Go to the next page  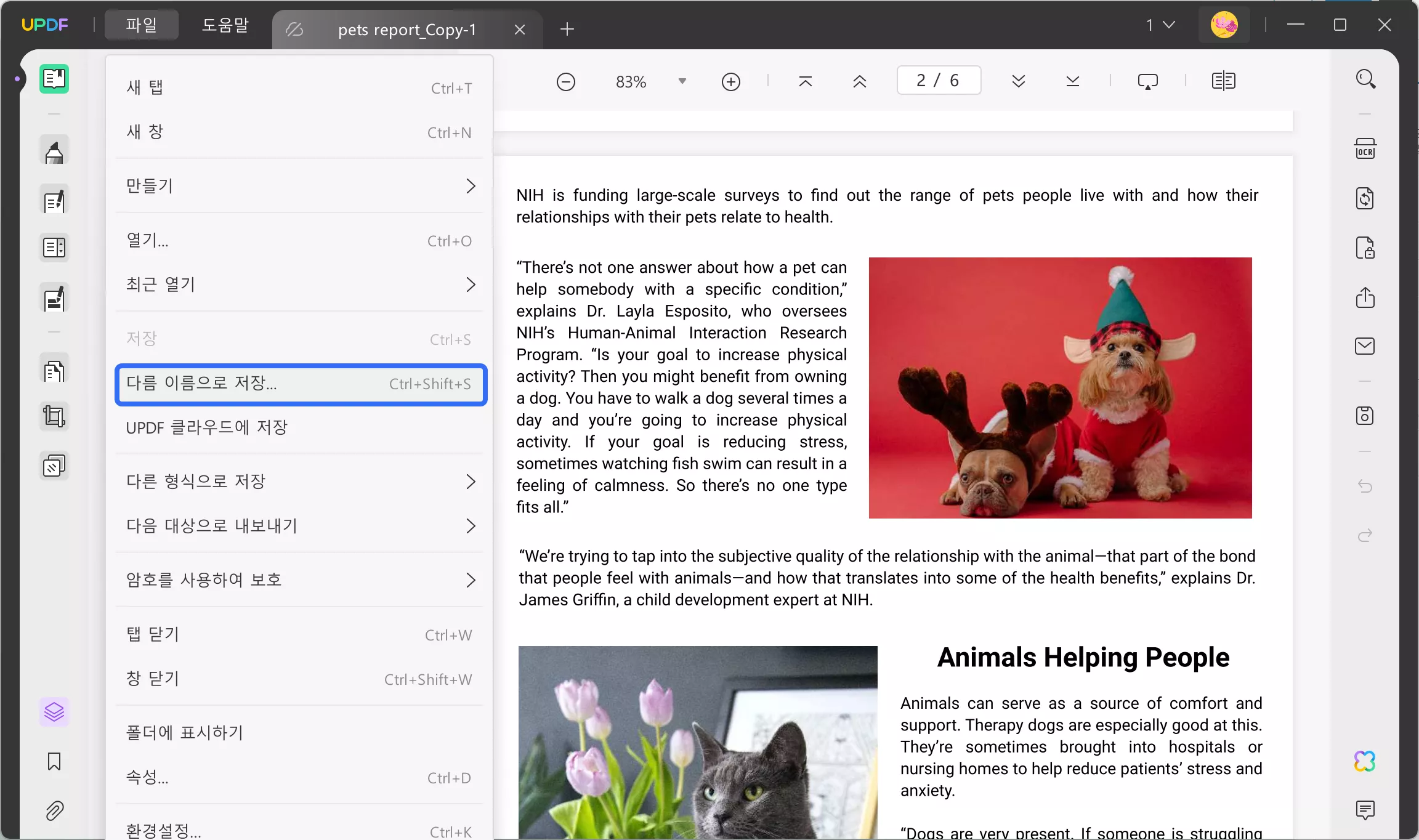tap(1019, 81)
